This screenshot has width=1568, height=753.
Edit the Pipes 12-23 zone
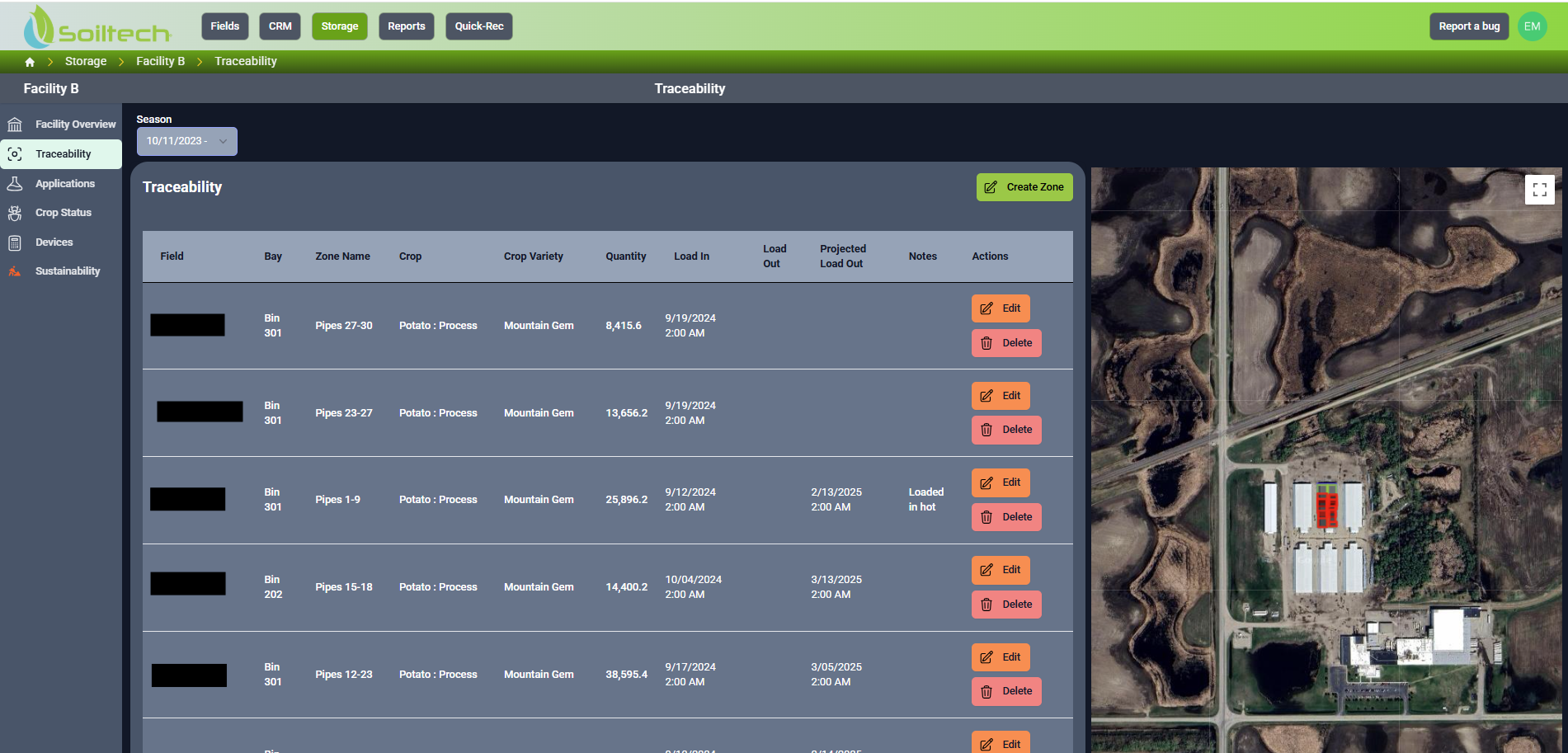tap(1001, 657)
